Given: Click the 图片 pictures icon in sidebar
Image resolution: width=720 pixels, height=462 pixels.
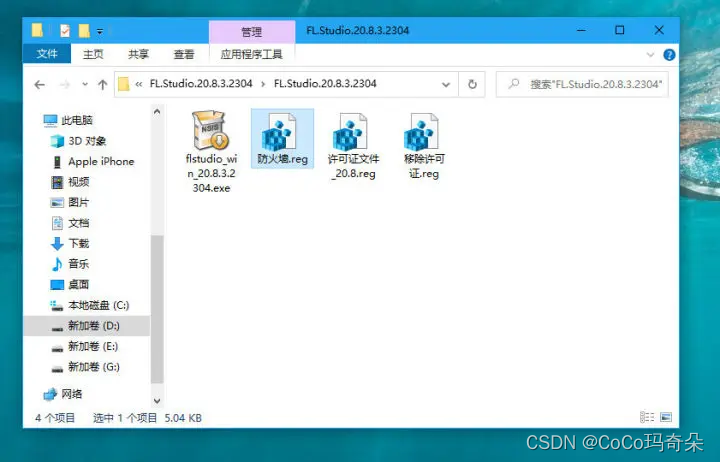Looking at the screenshot, I should (57, 203).
